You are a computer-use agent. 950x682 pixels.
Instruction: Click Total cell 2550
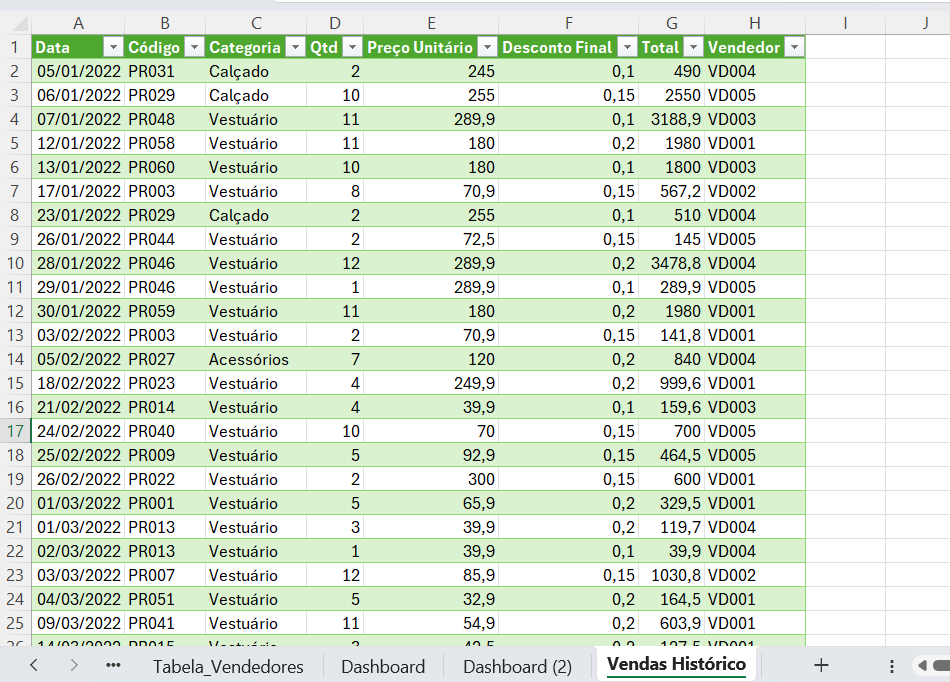pos(671,95)
